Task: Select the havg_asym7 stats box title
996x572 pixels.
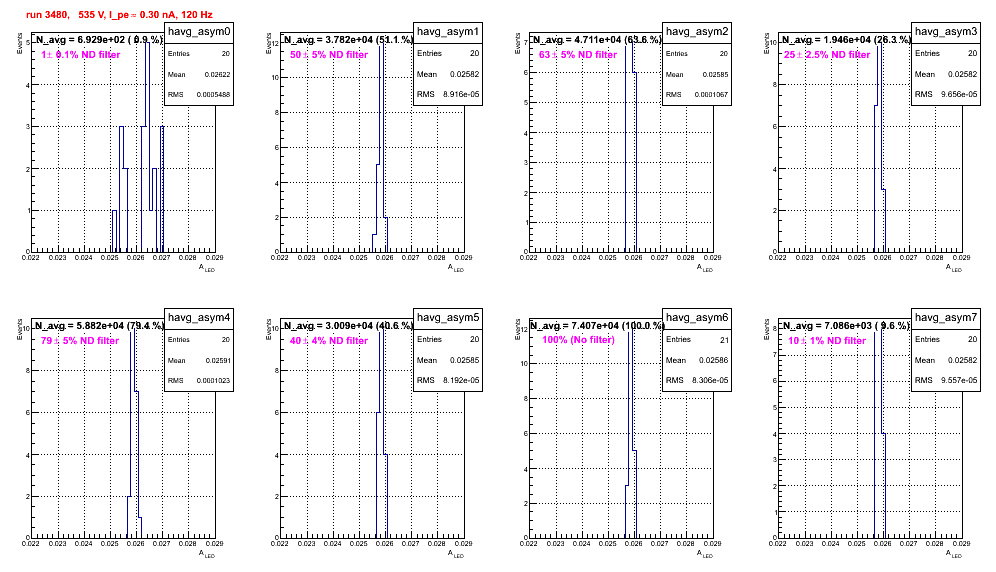Action: coord(946,318)
